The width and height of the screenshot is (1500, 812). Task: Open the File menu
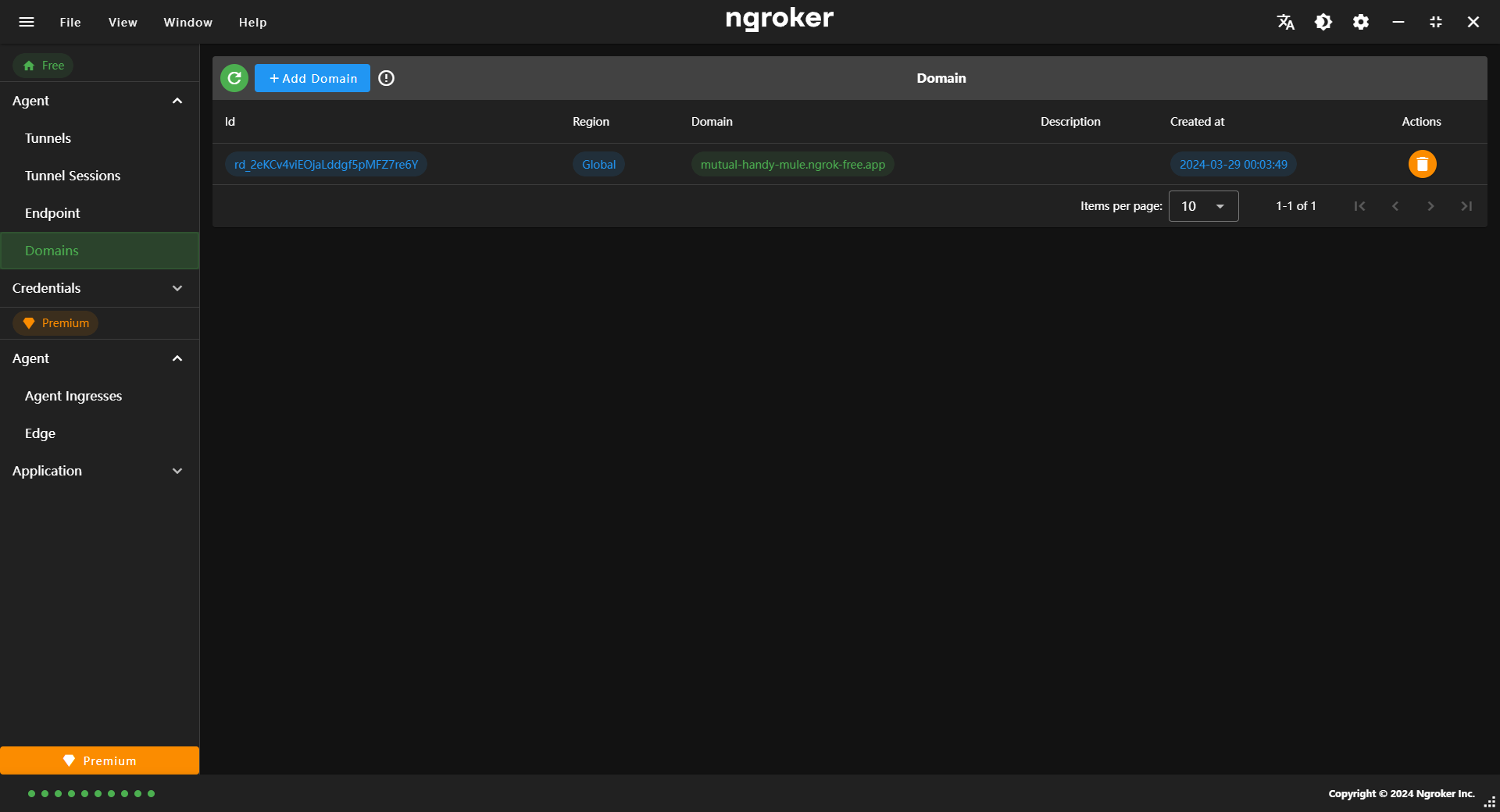tap(70, 23)
